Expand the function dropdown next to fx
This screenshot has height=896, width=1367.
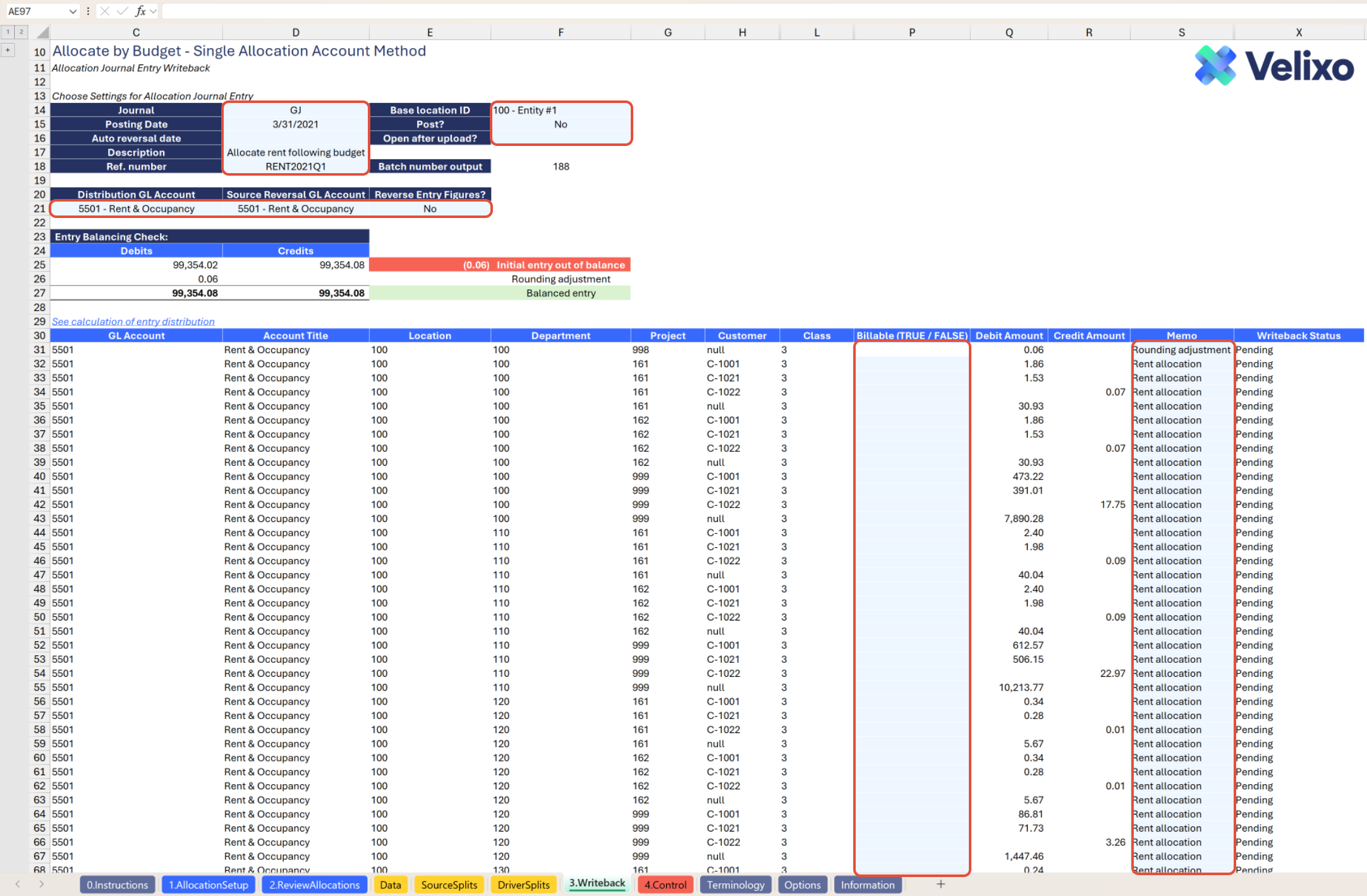point(153,11)
